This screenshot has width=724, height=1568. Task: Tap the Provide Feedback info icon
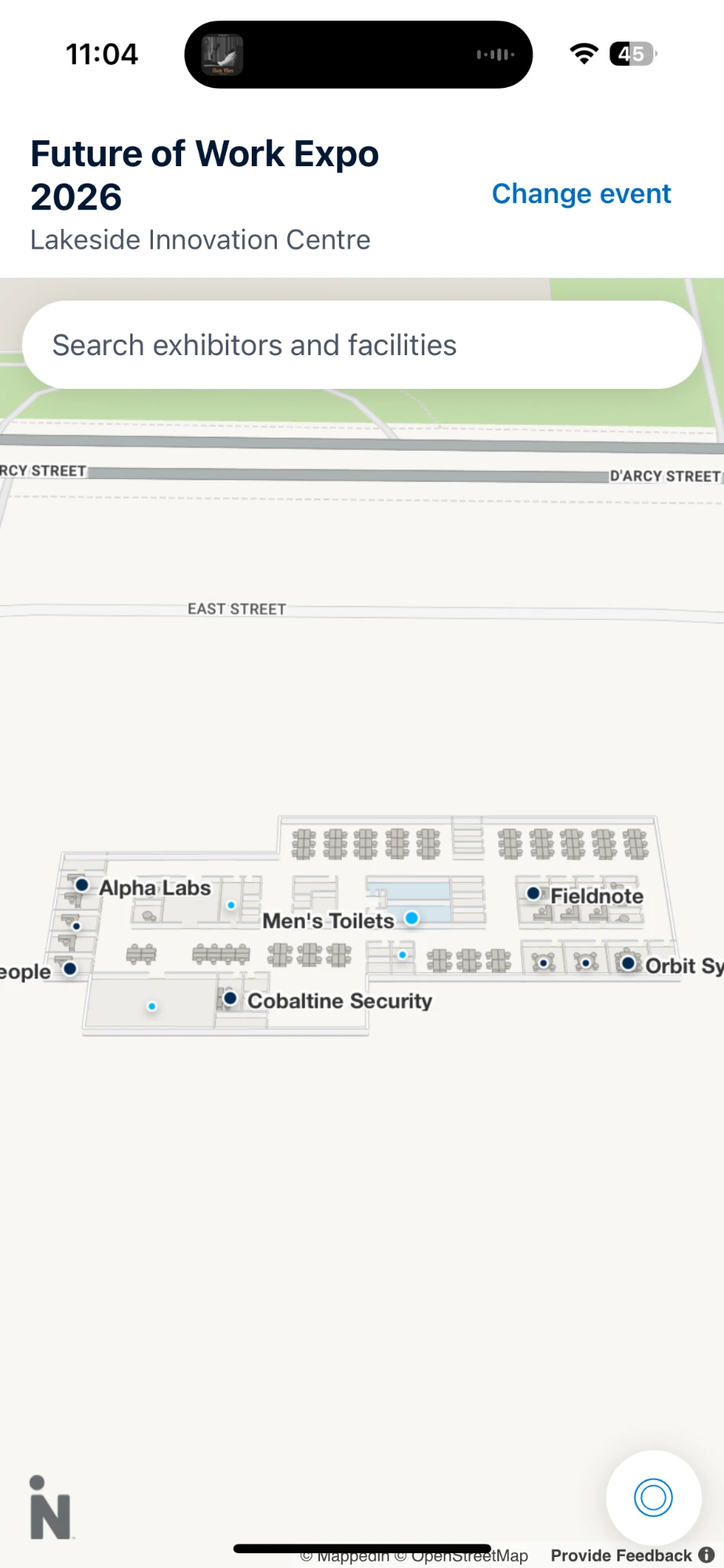click(707, 1555)
